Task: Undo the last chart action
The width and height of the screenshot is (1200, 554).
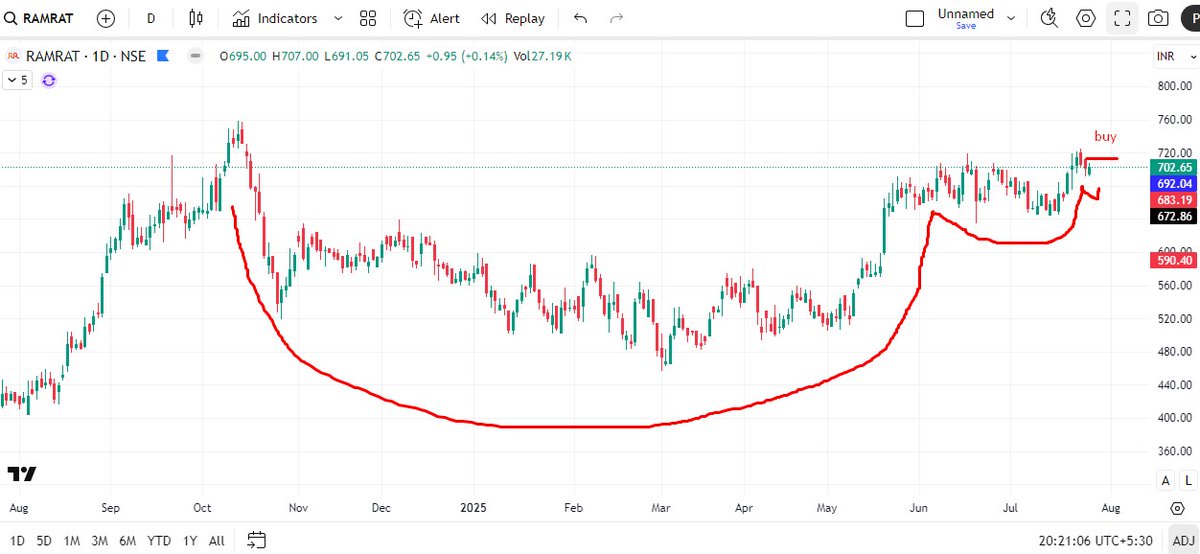Action: pos(581,18)
